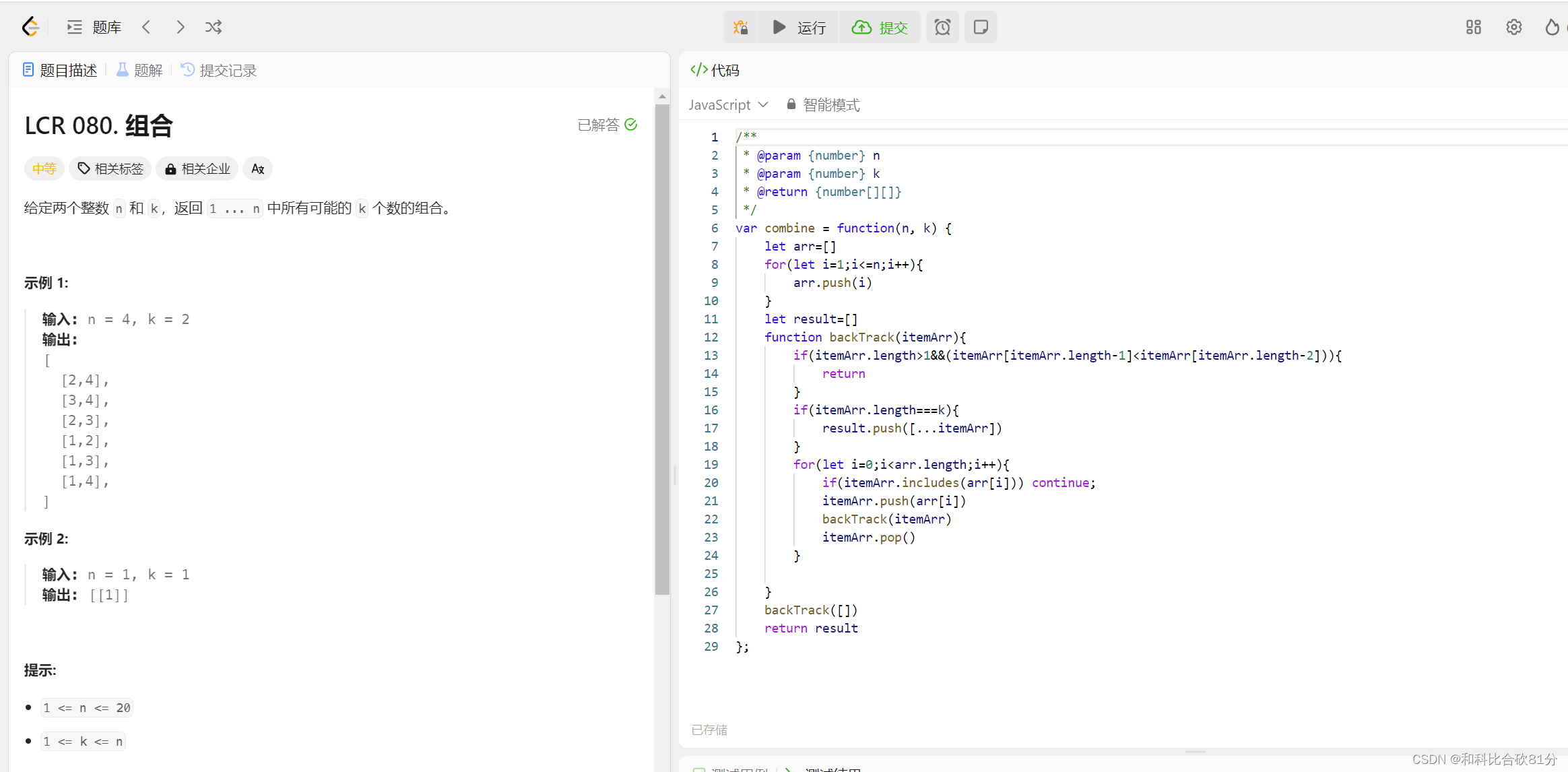Click the 'continue;' keyword on line 20
This screenshot has width=1568, height=772.
(1064, 482)
